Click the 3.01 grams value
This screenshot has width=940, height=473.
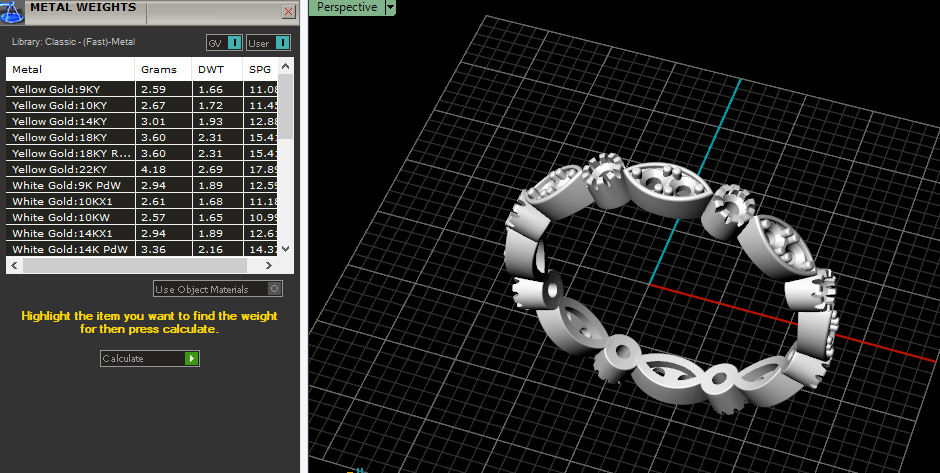tap(153, 122)
